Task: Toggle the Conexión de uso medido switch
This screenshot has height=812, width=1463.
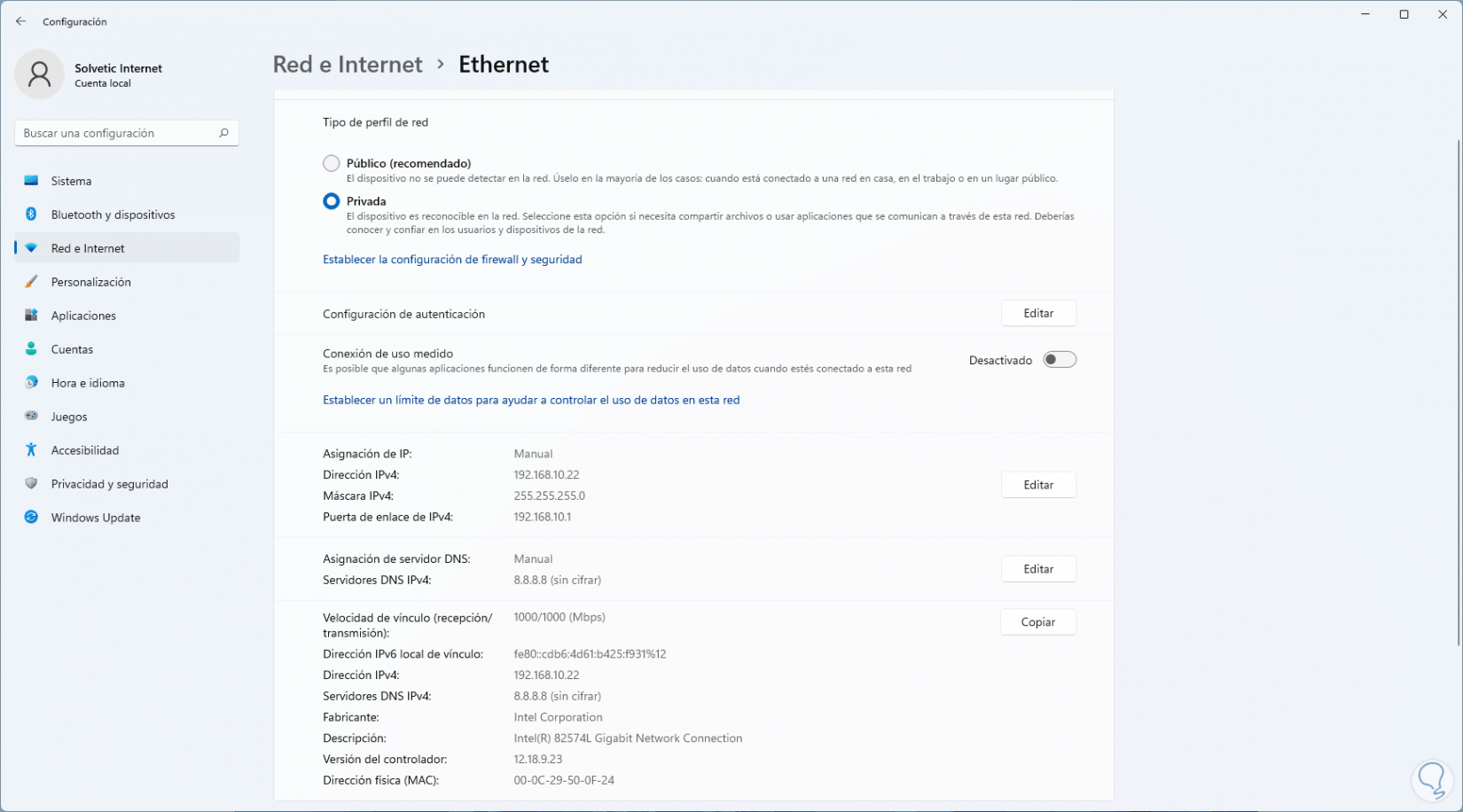Action: click(x=1060, y=360)
